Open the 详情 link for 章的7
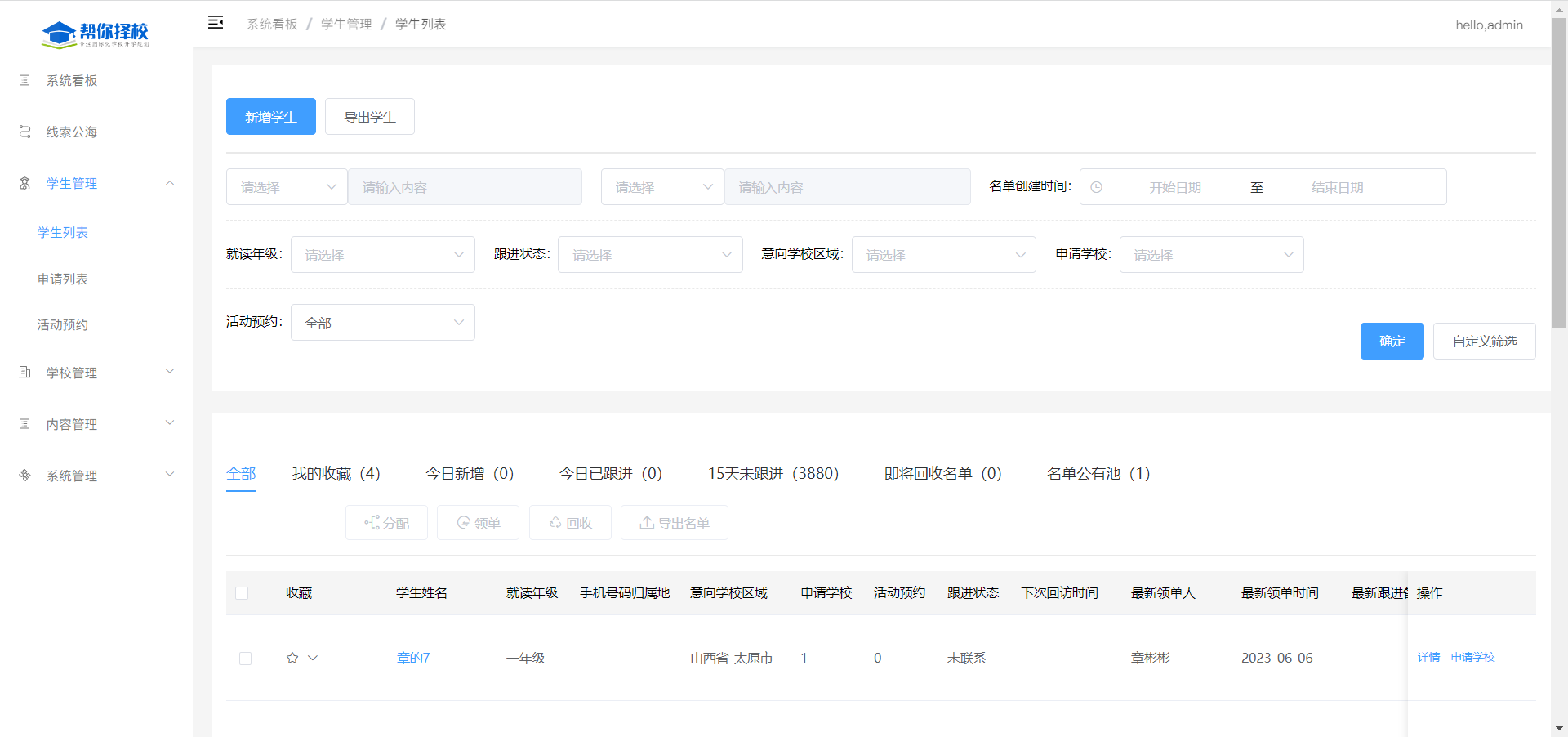The image size is (1568, 737). (x=1429, y=657)
